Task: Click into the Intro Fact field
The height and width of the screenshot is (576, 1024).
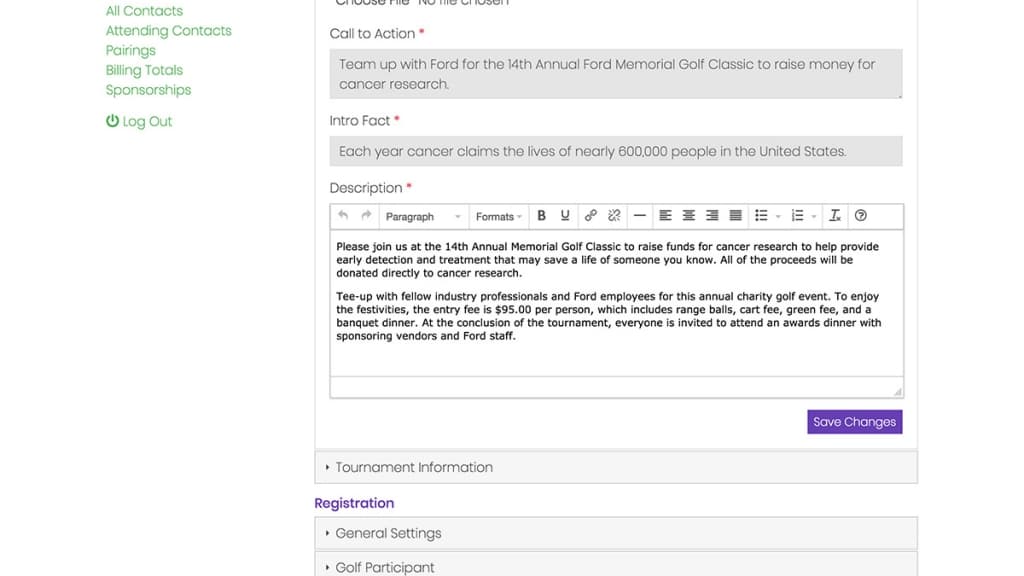Action: (616, 151)
